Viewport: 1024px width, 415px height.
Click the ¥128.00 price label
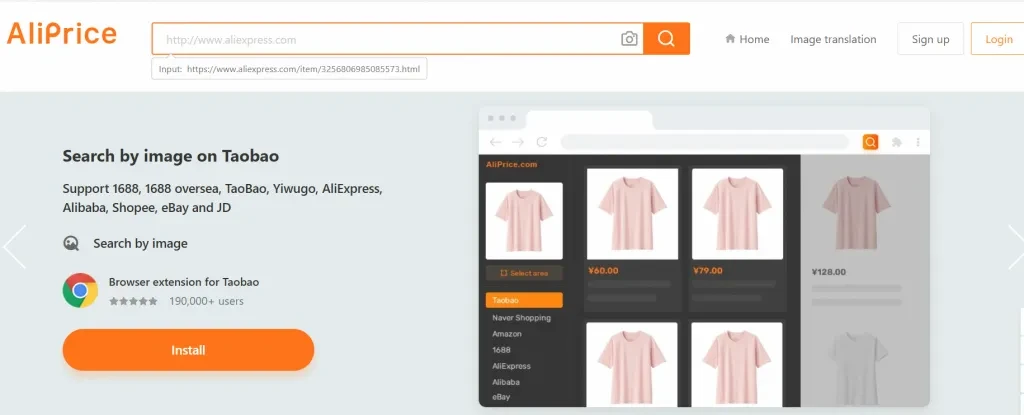click(x=829, y=272)
